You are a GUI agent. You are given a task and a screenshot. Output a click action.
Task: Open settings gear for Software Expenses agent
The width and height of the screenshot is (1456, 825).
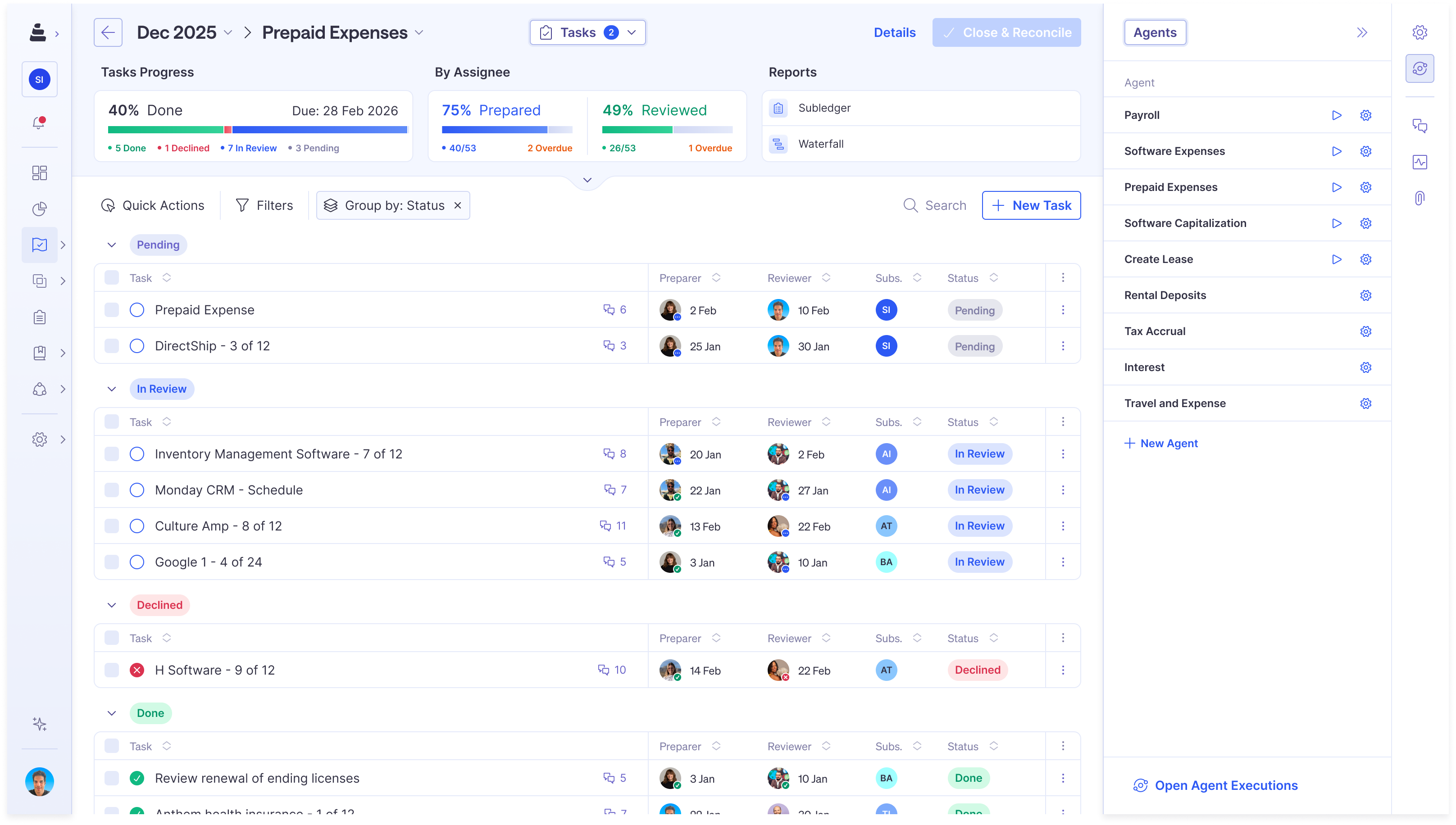pos(1366,151)
